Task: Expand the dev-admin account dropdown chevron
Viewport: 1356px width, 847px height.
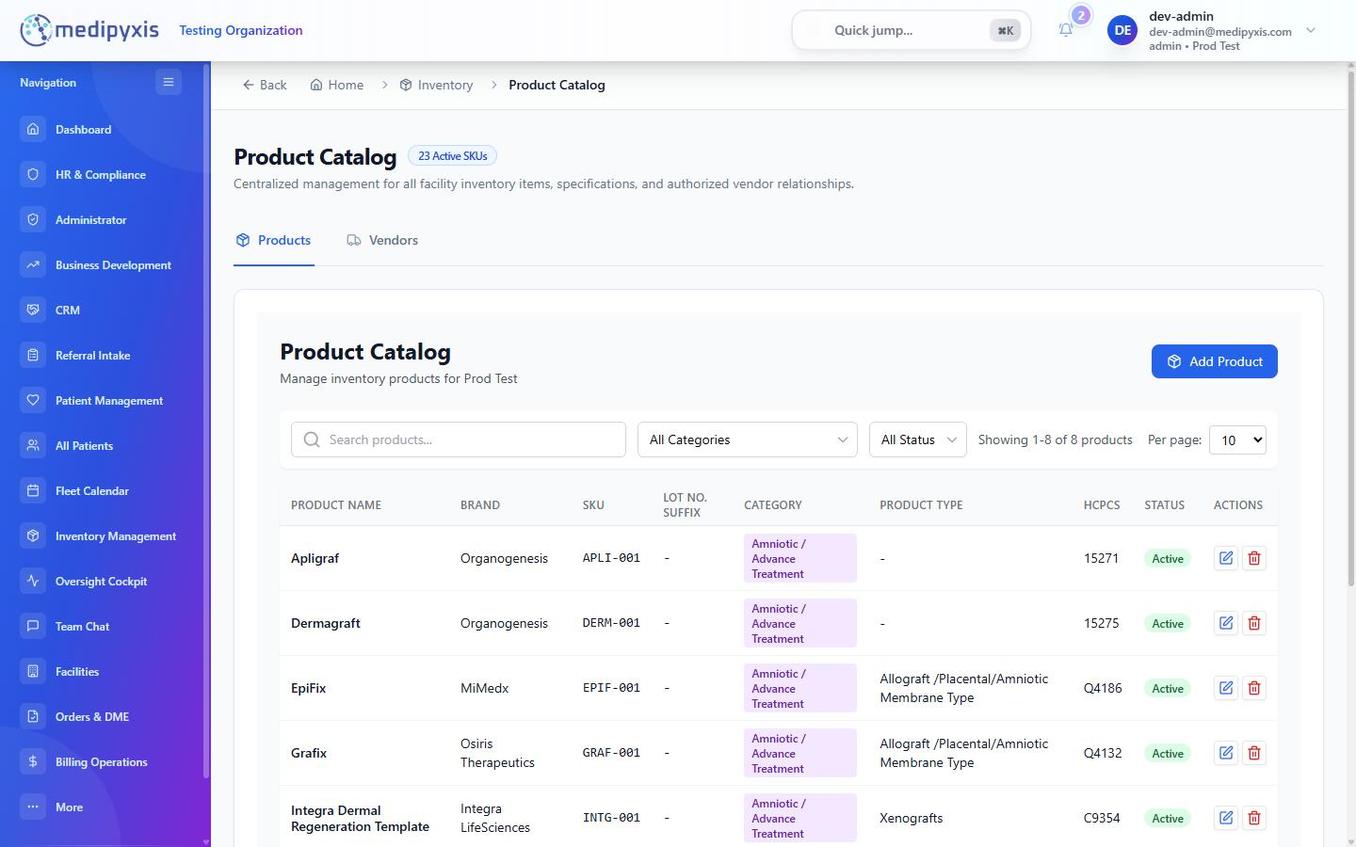Action: pos(1311,30)
